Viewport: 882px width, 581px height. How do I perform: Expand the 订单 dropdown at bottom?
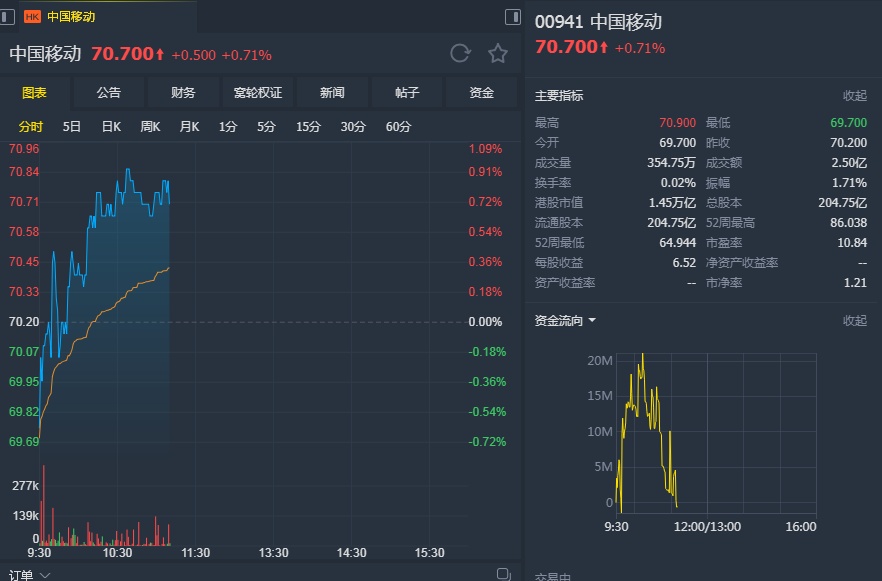click(x=30, y=575)
